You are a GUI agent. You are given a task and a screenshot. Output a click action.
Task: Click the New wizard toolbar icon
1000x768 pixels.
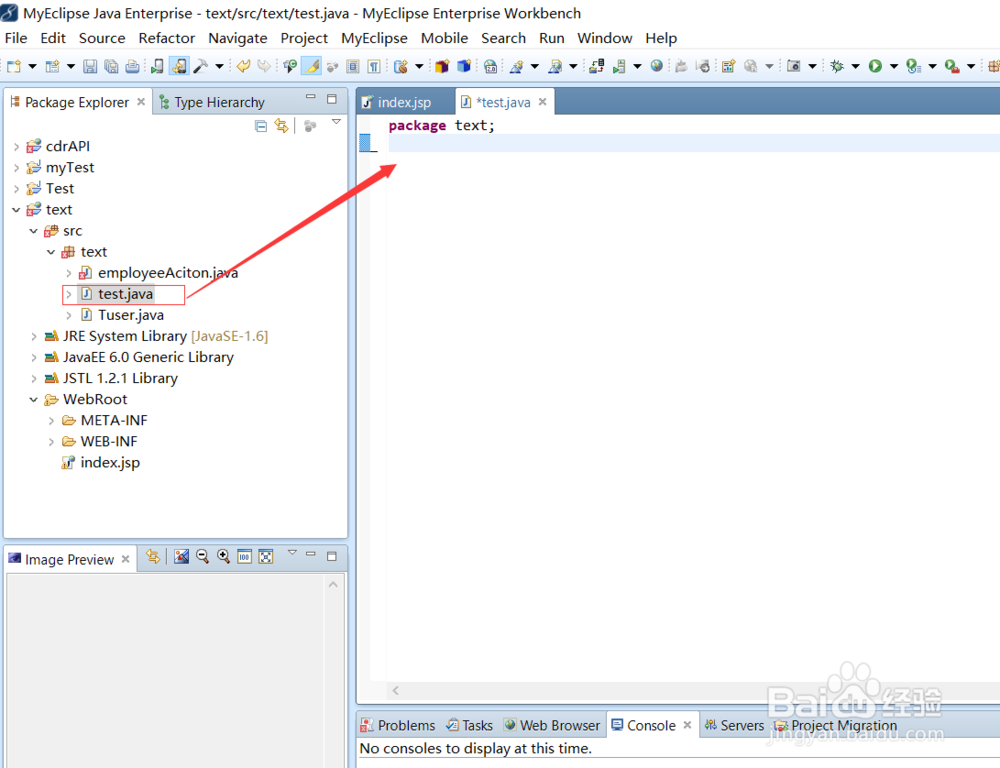(x=14, y=66)
